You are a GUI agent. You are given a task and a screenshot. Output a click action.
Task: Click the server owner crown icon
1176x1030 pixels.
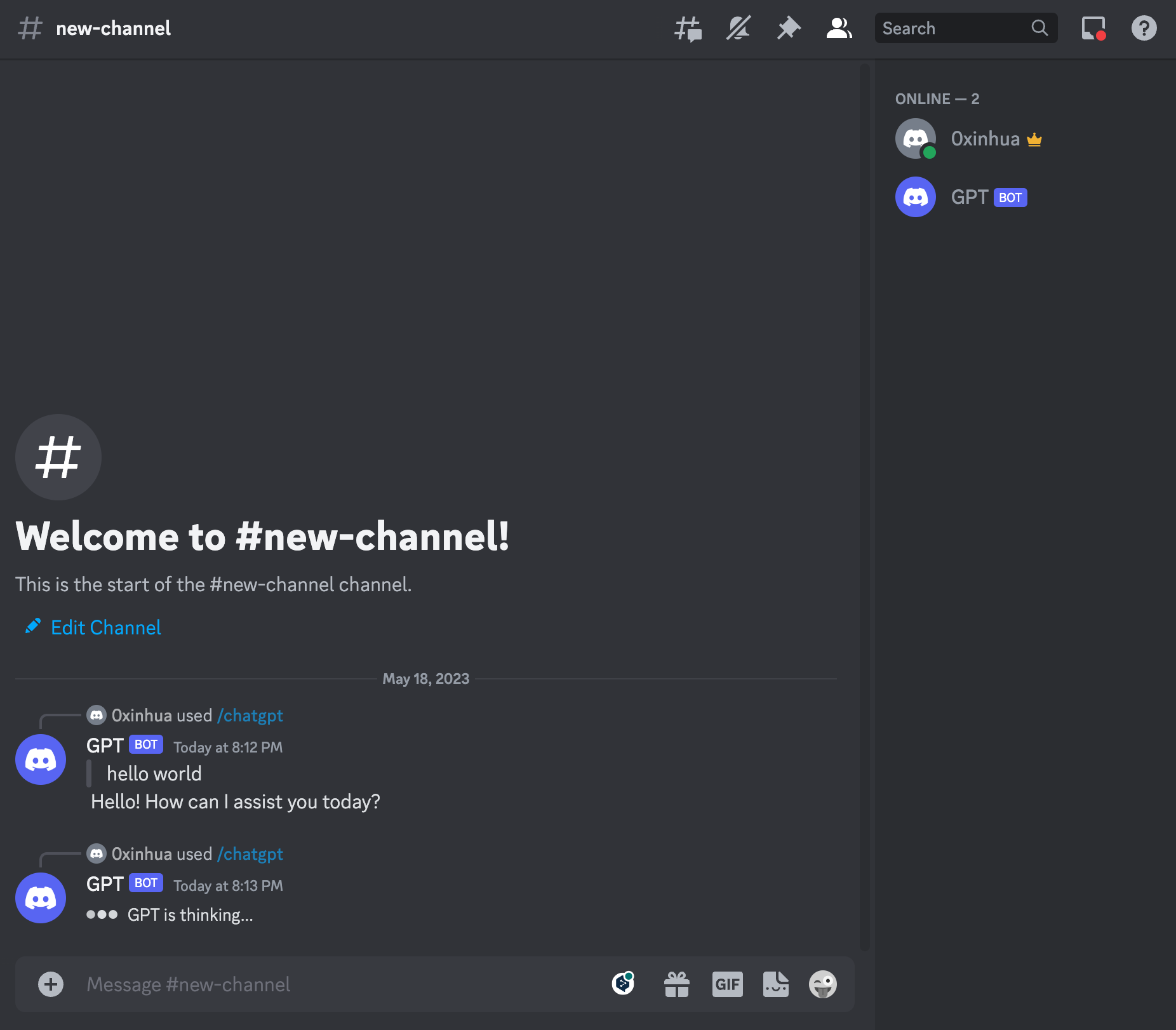1034,140
